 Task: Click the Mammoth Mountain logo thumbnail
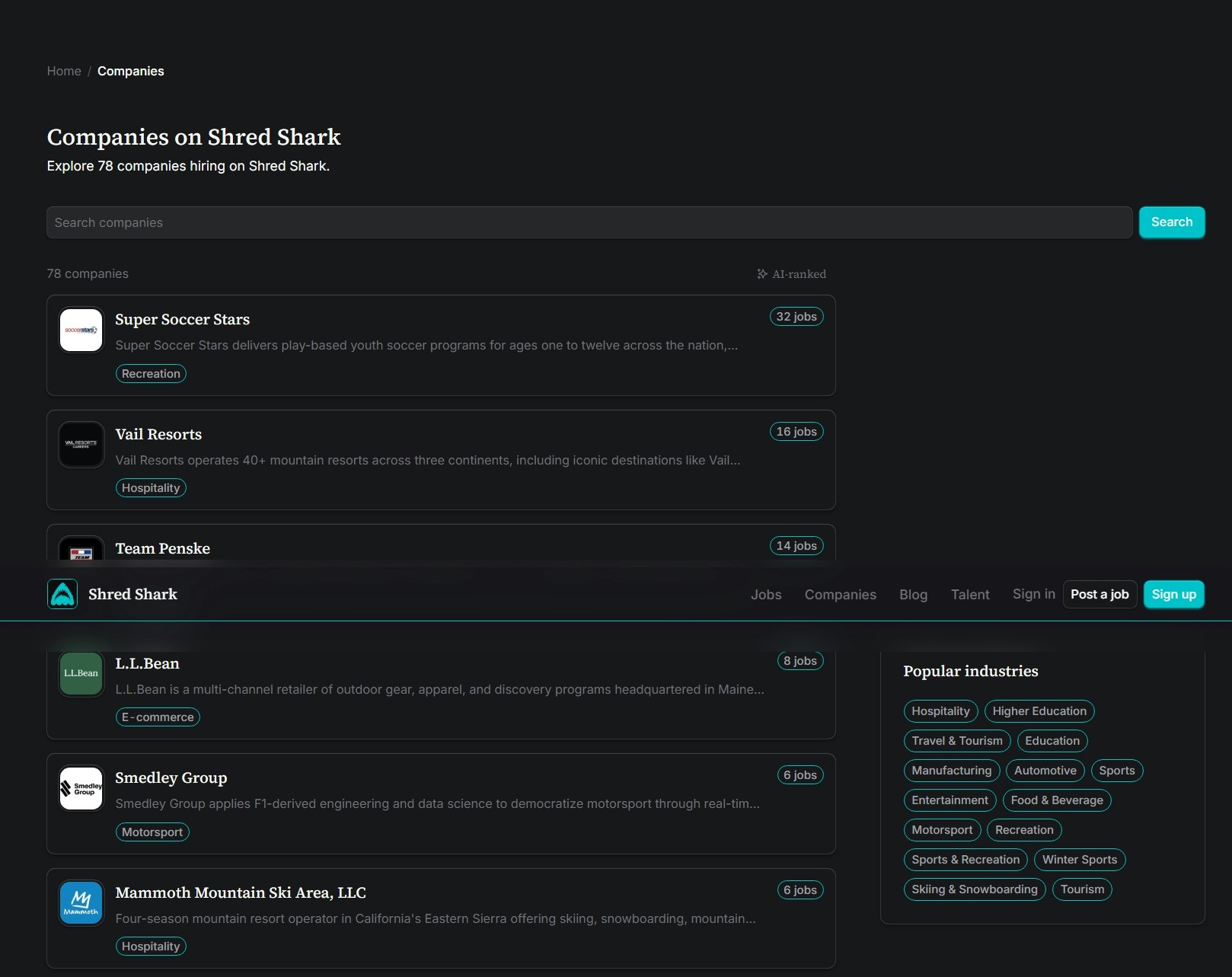coord(81,903)
